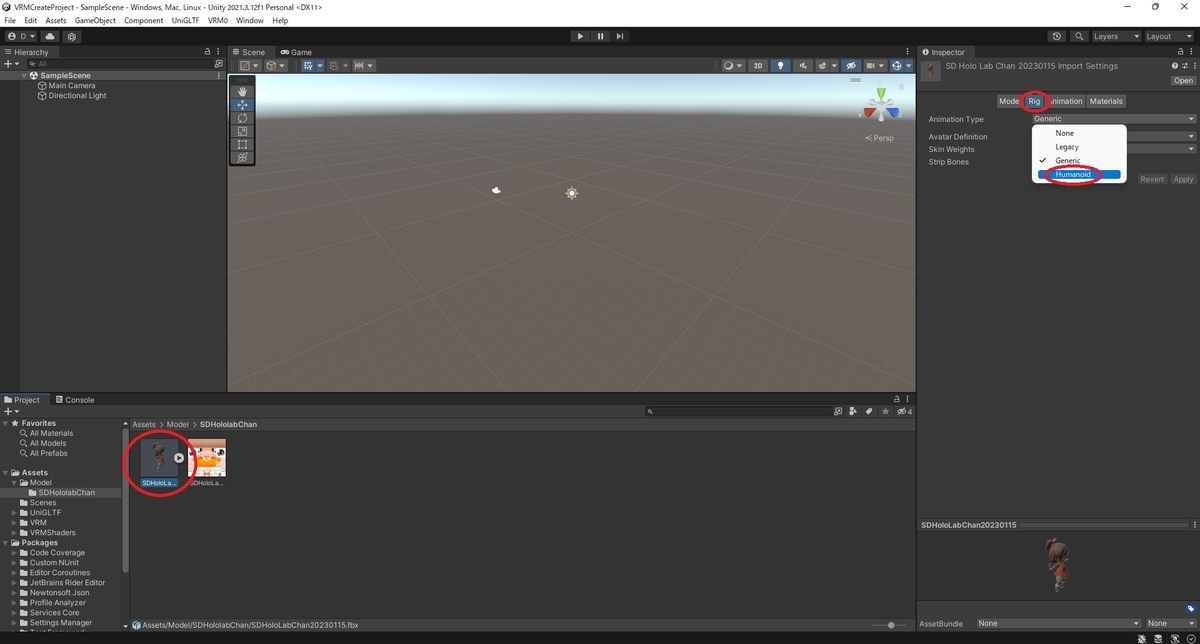Open Animation Type dropdown field
The height and width of the screenshot is (644, 1200).
tap(1114, 119)
